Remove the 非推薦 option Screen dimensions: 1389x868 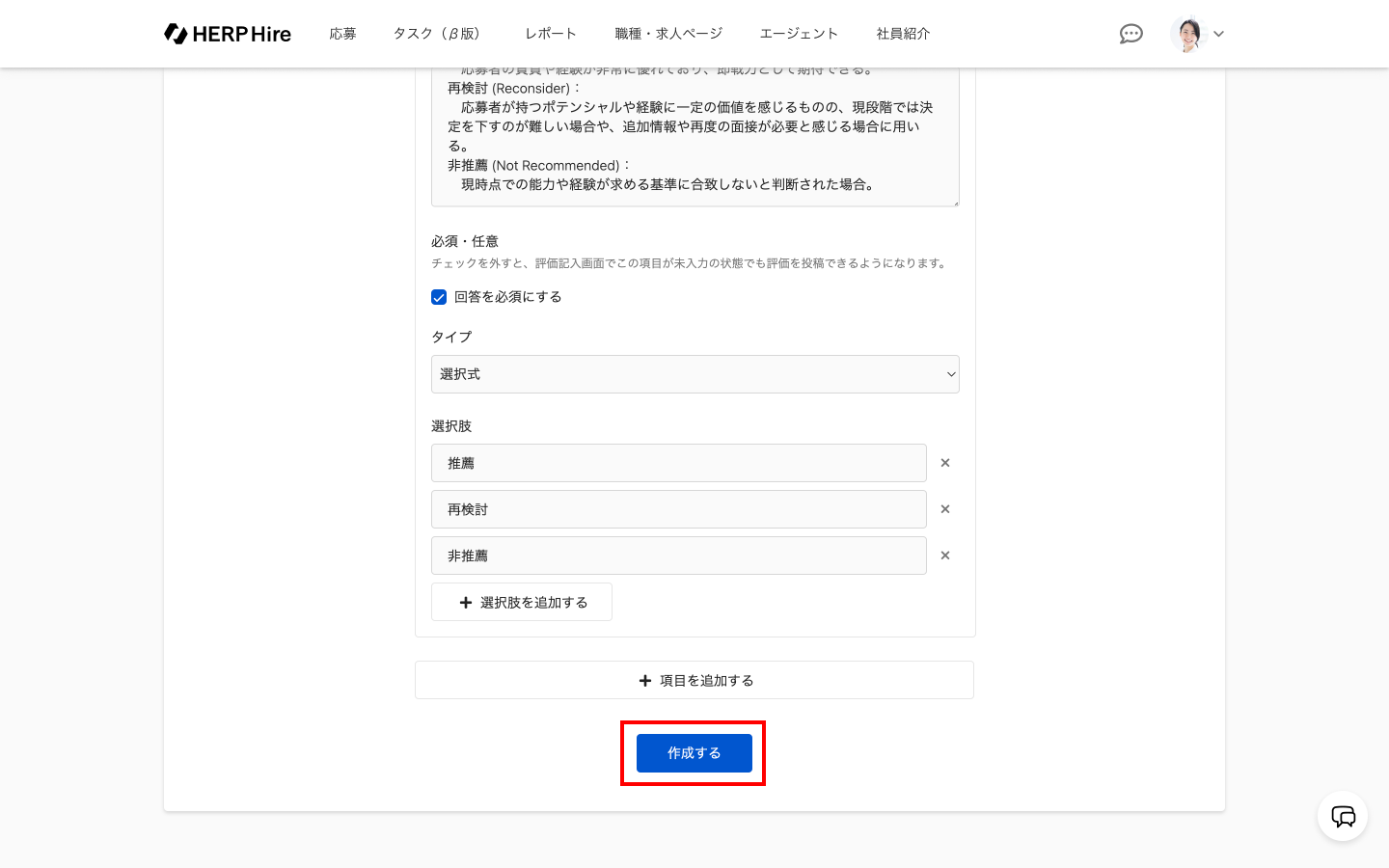click(945, 556)
